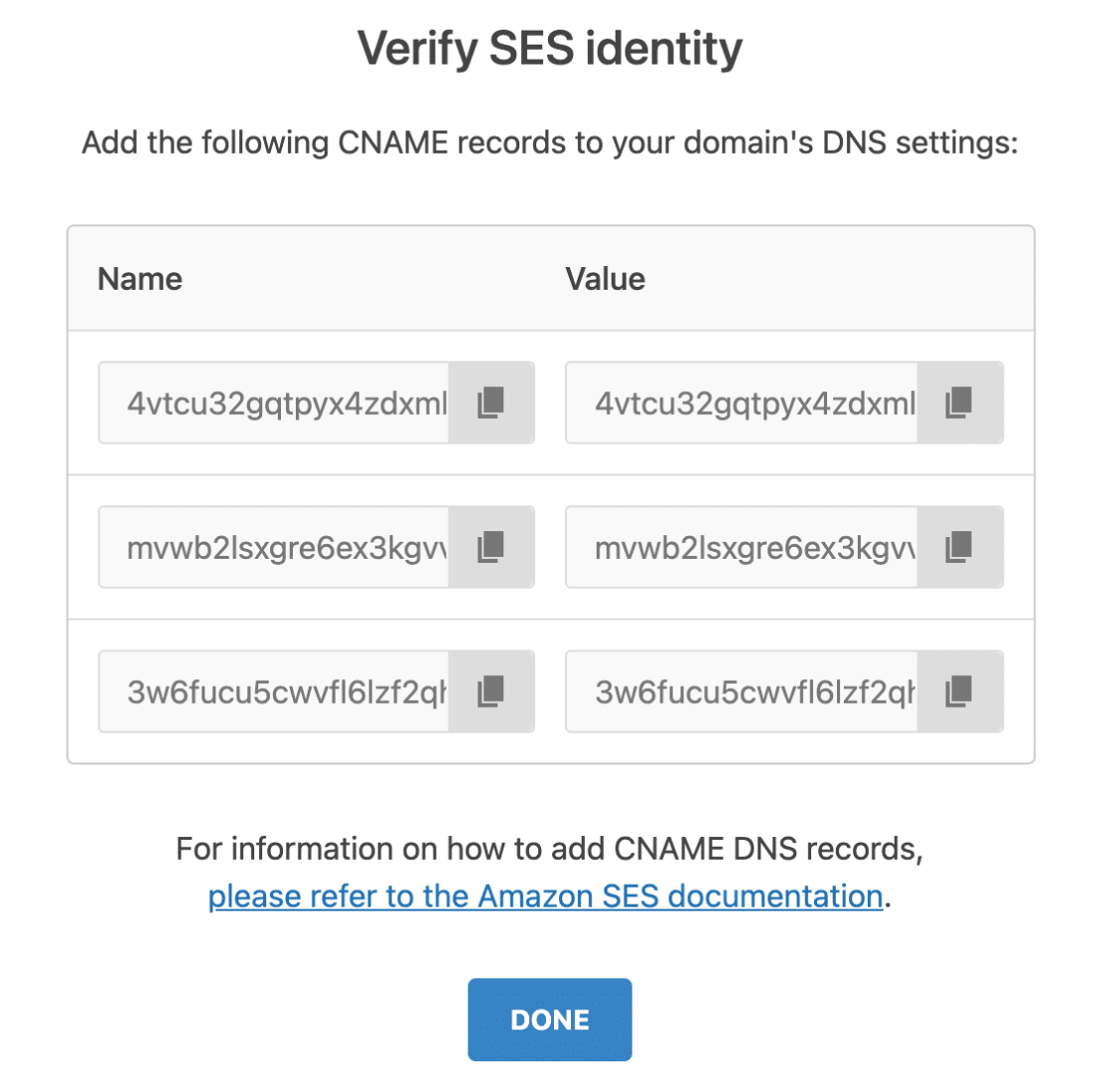Focus the mvwb2lsxgre6ex3kgv Value field
1108x1092 pixels.
coord(742,547)
